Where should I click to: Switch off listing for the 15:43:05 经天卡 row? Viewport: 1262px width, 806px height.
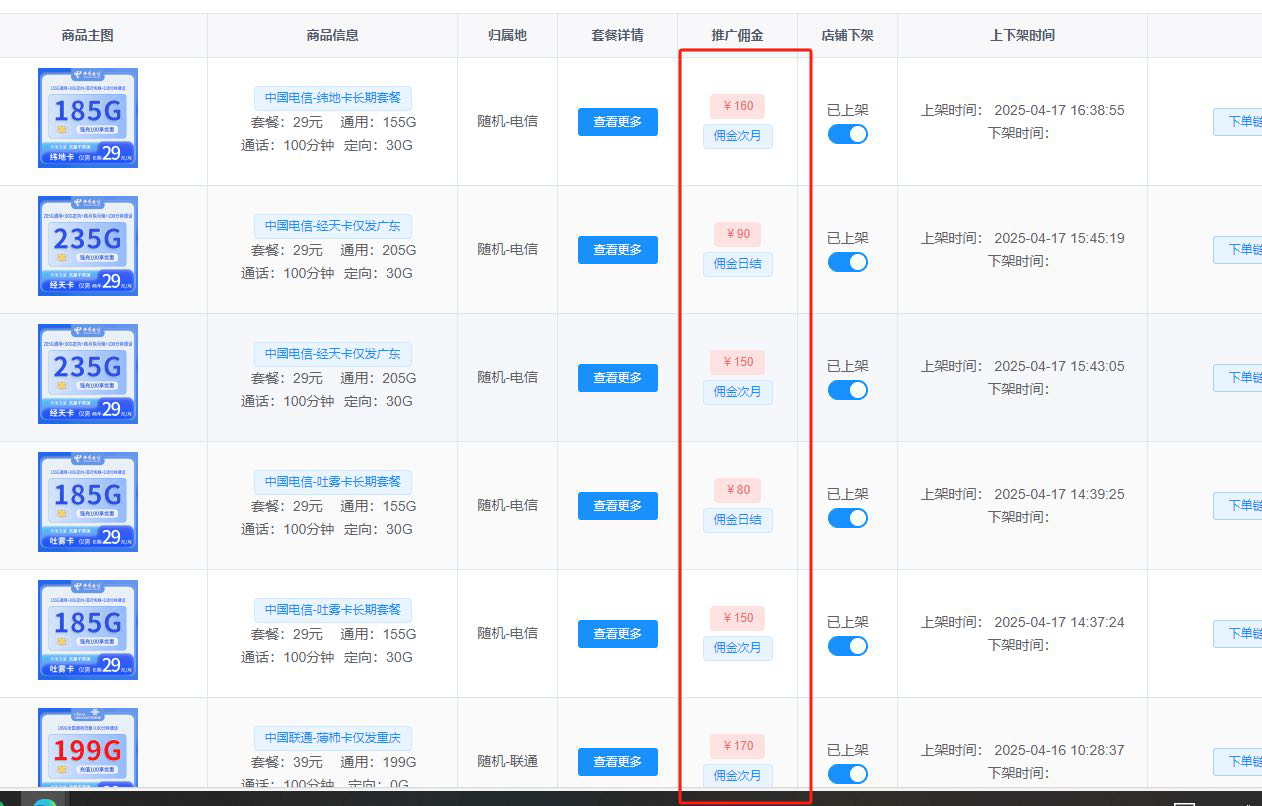pyautogui.click(x=848, y=390)
